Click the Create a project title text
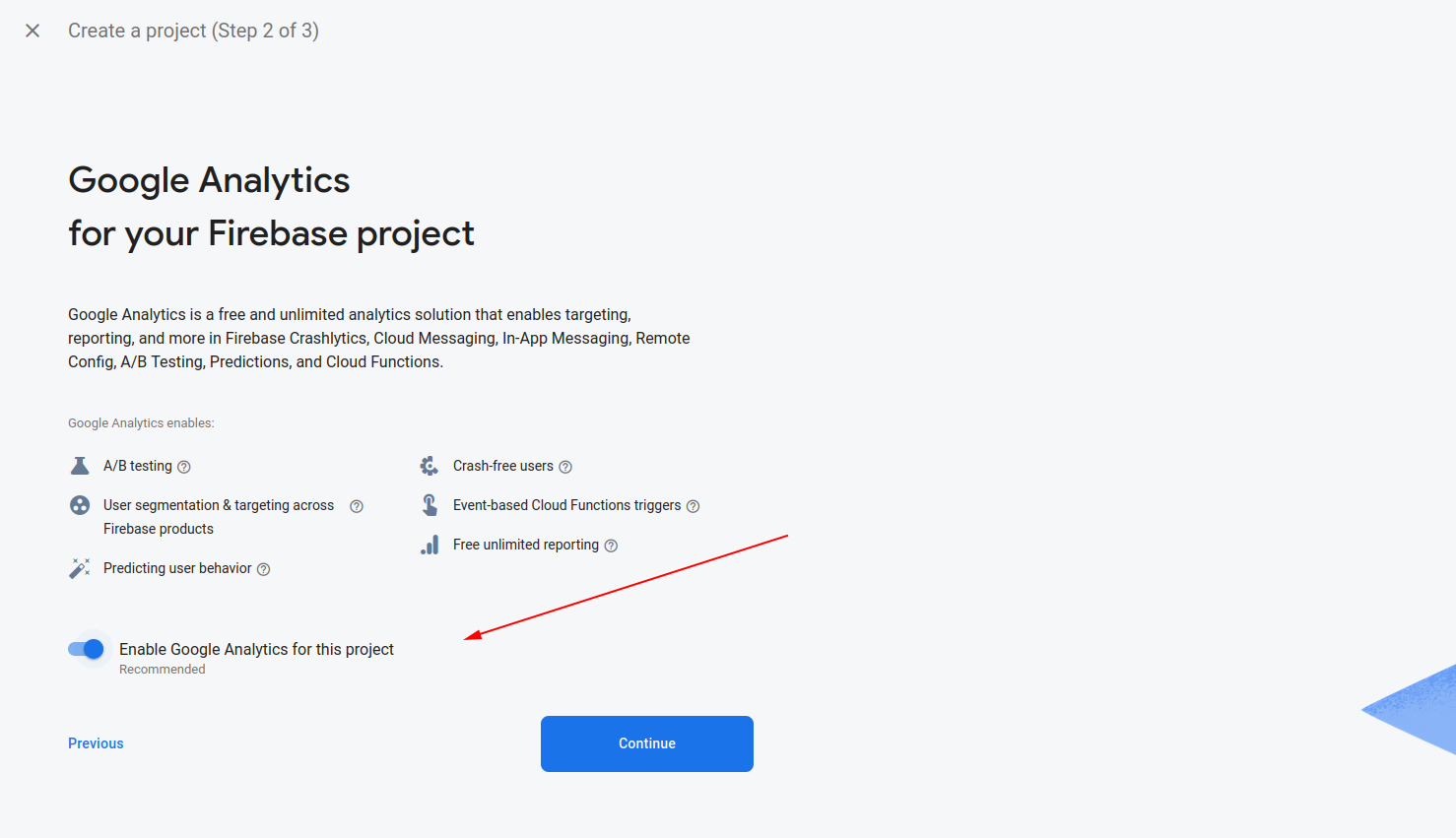Image resolution: width=1456 pixels, height=838 pixels. pyautogui.click(x=193, y=31)
